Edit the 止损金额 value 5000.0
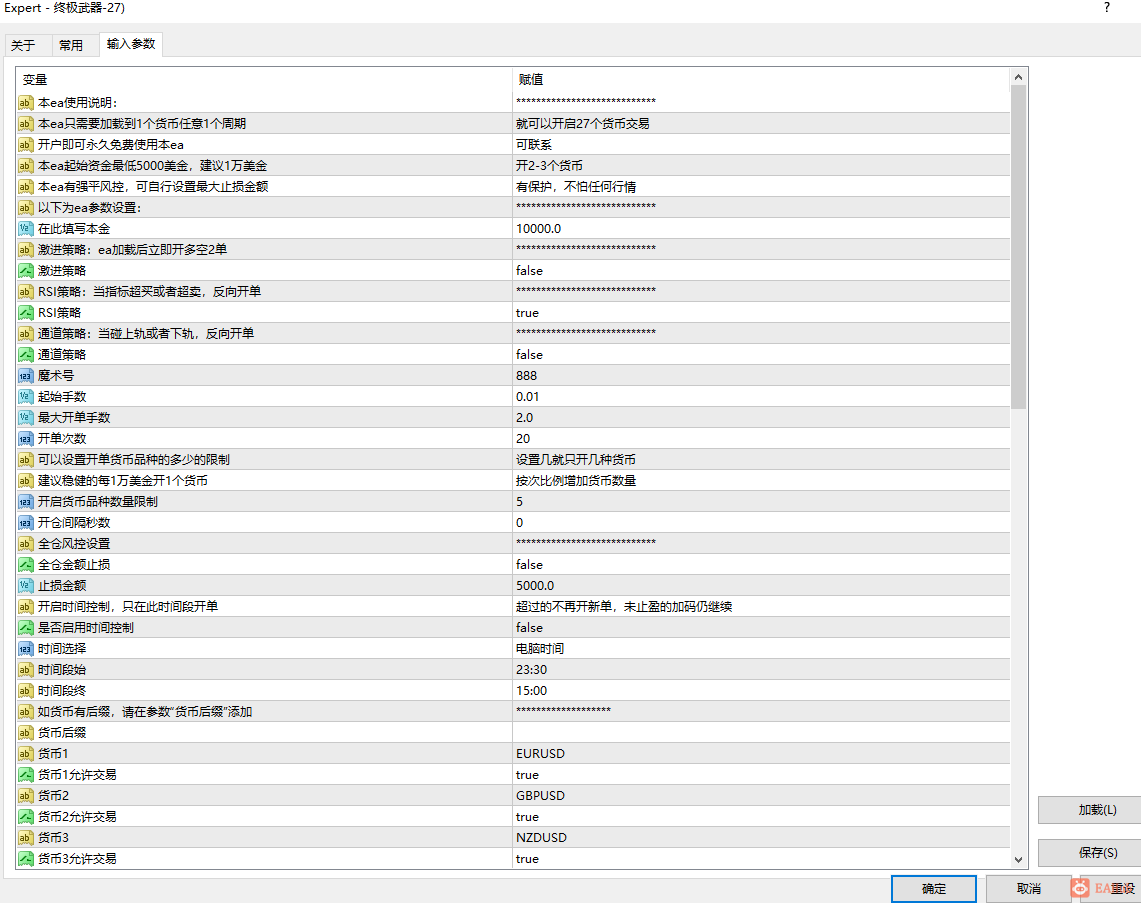Viewport: 1141px width, 903px height. [x=761, y=586]
